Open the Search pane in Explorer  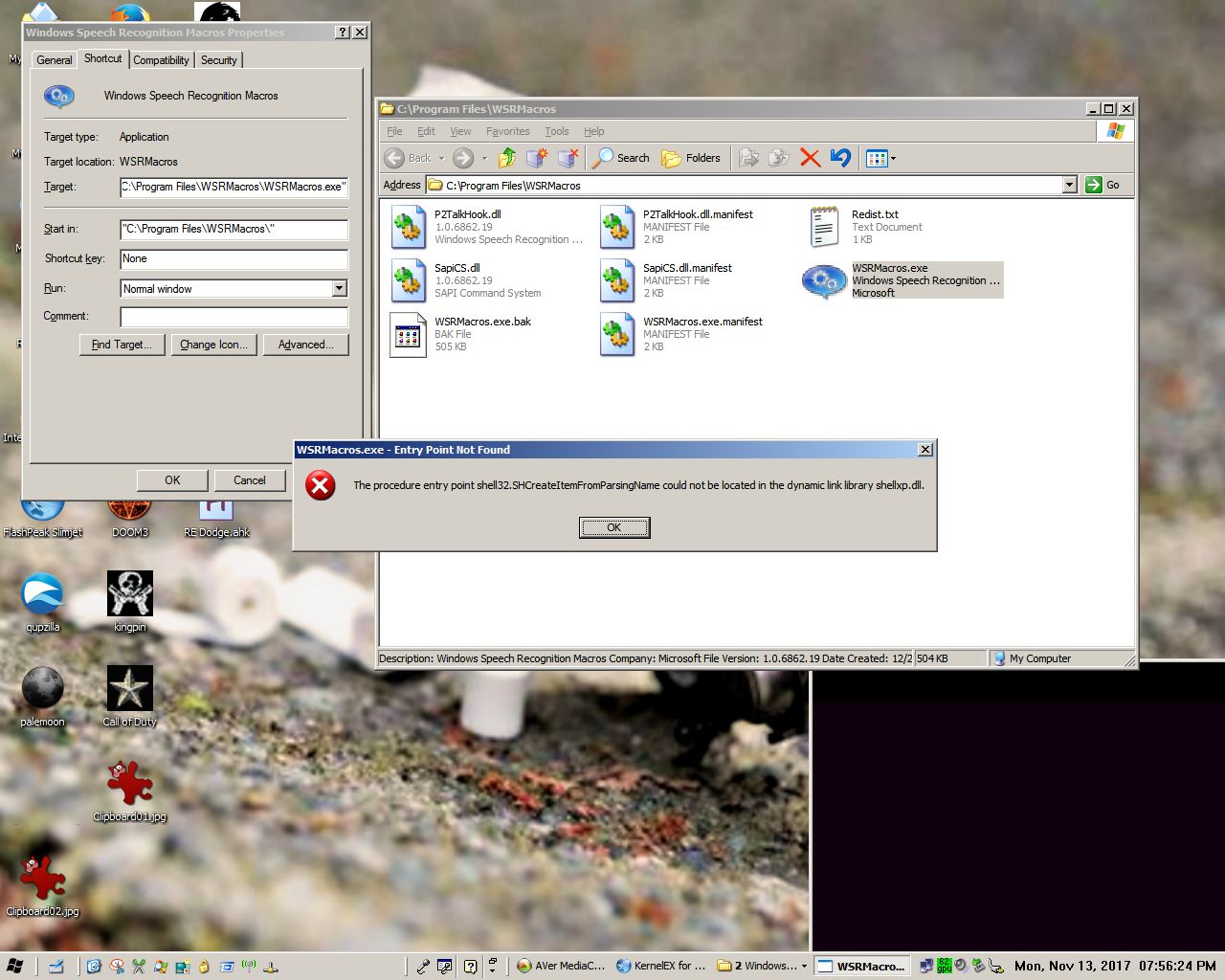click(x=621, y=158)
